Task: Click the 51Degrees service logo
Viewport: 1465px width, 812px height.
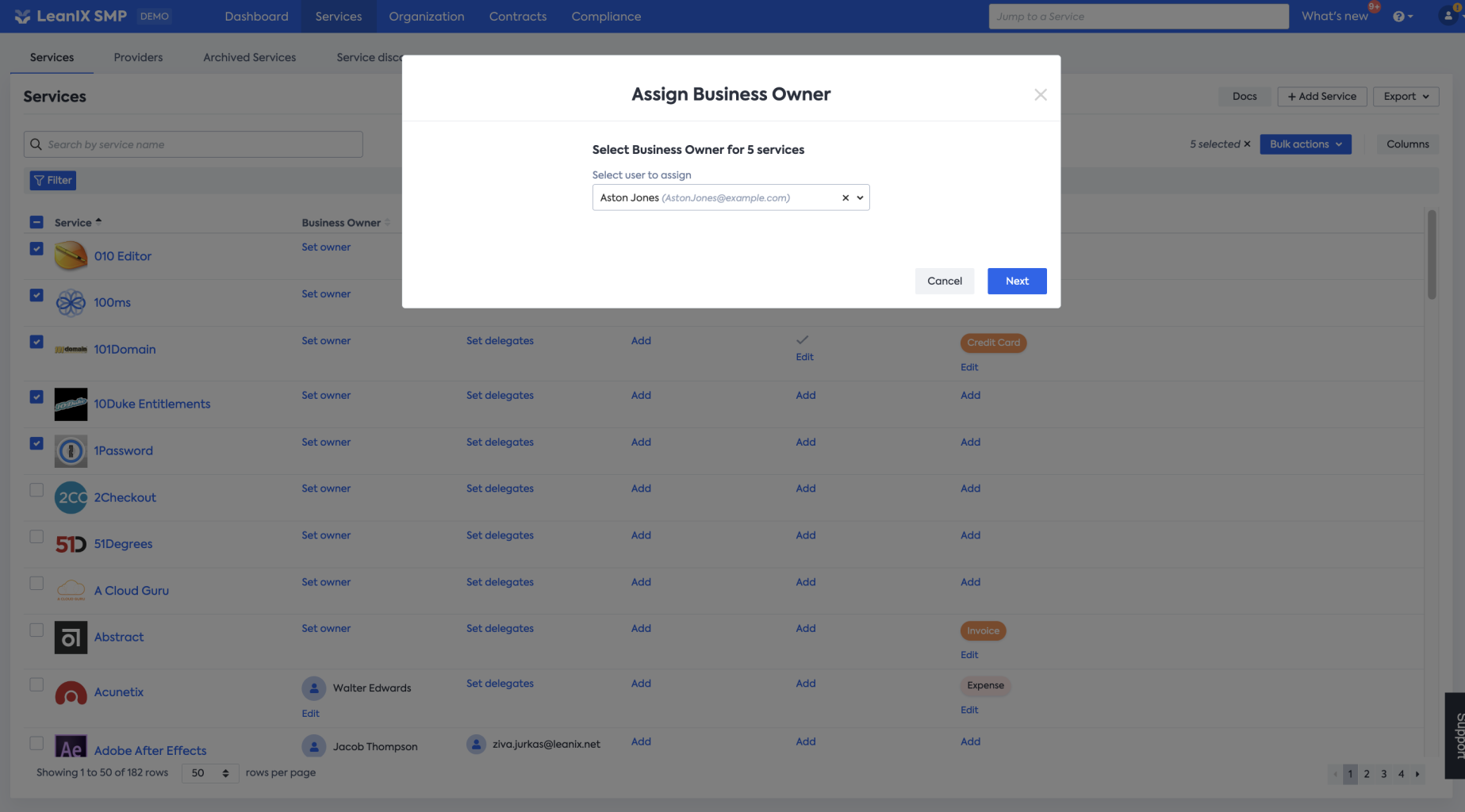Action: click(x=71, y=544)
